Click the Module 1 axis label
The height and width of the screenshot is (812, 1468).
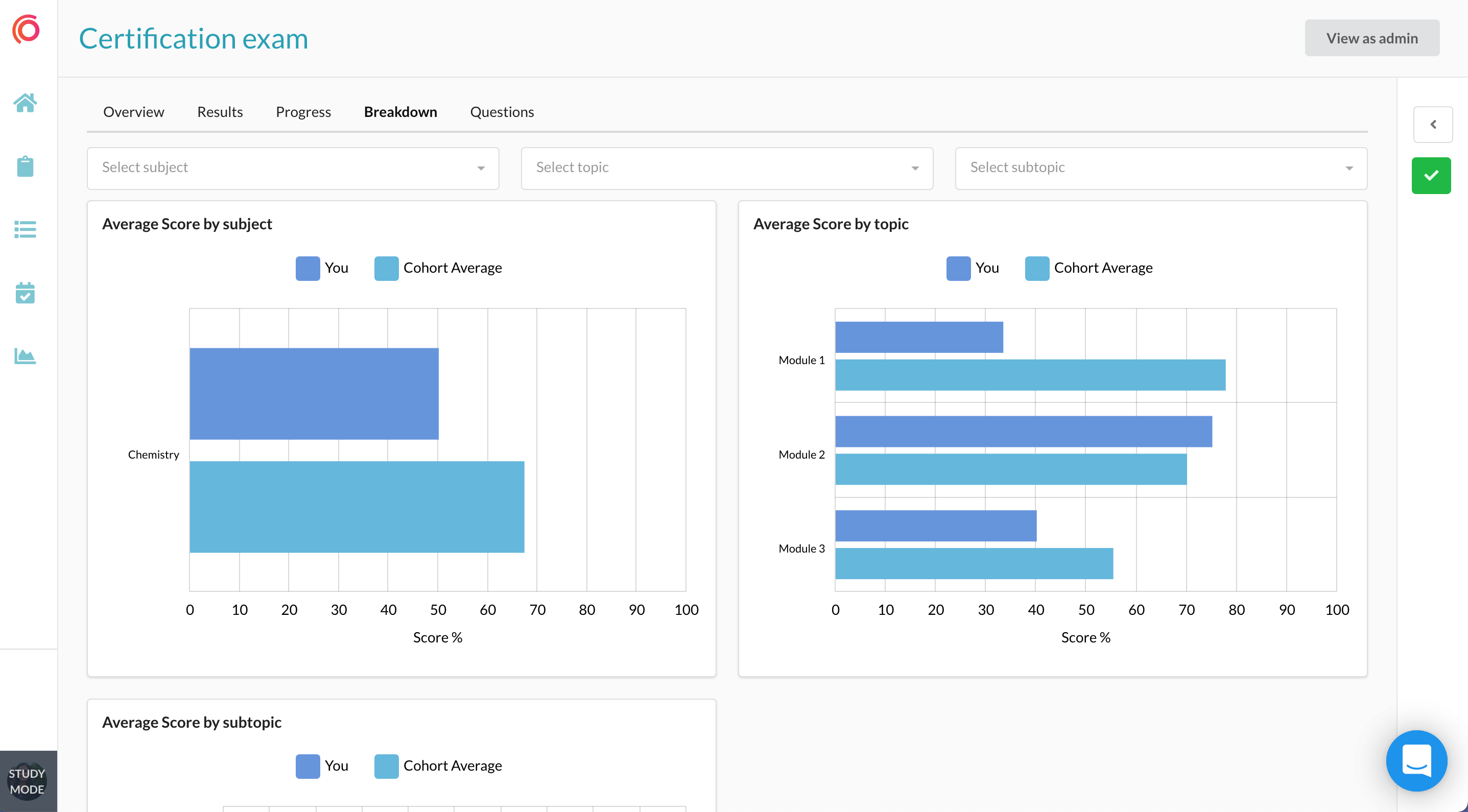click(x=801, y=360)
